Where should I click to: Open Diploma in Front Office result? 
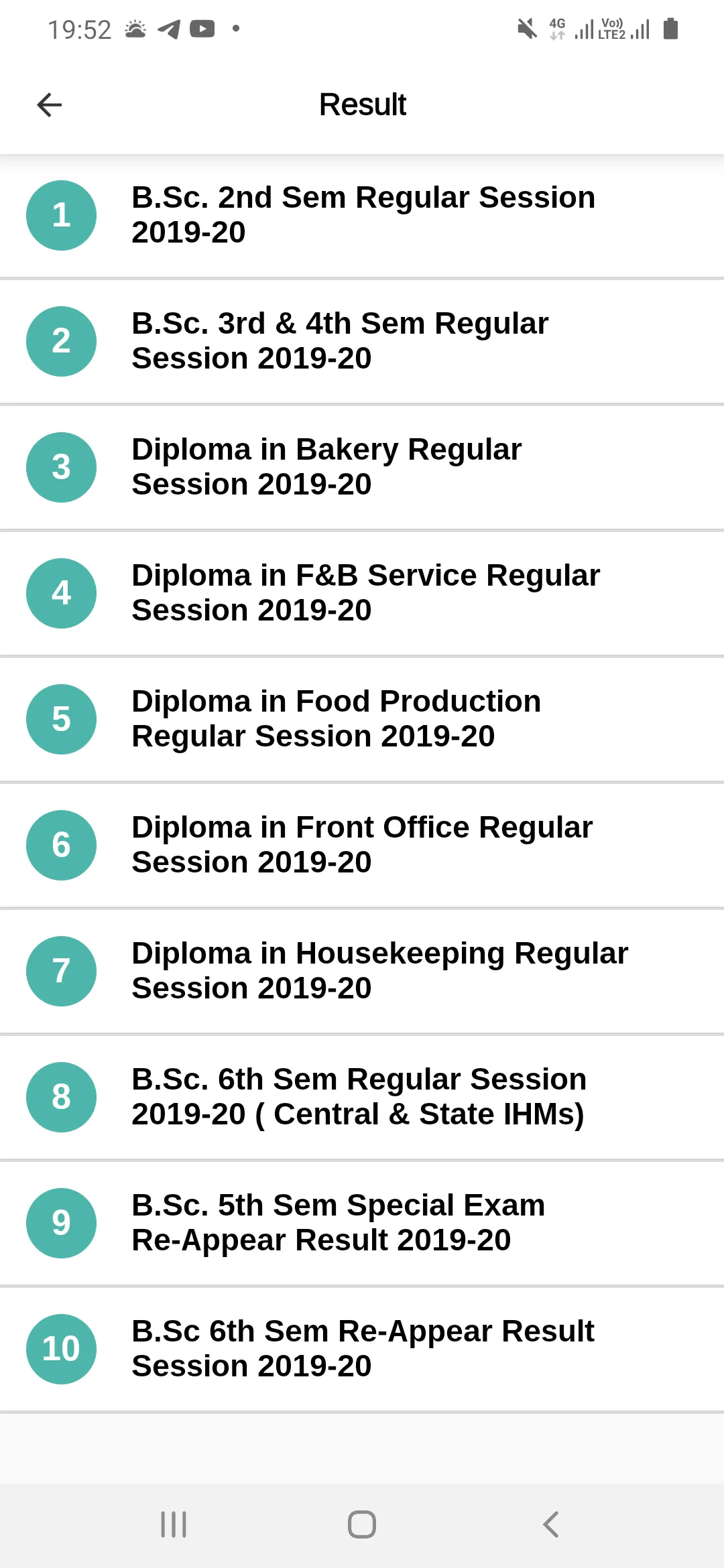[362, 845]
